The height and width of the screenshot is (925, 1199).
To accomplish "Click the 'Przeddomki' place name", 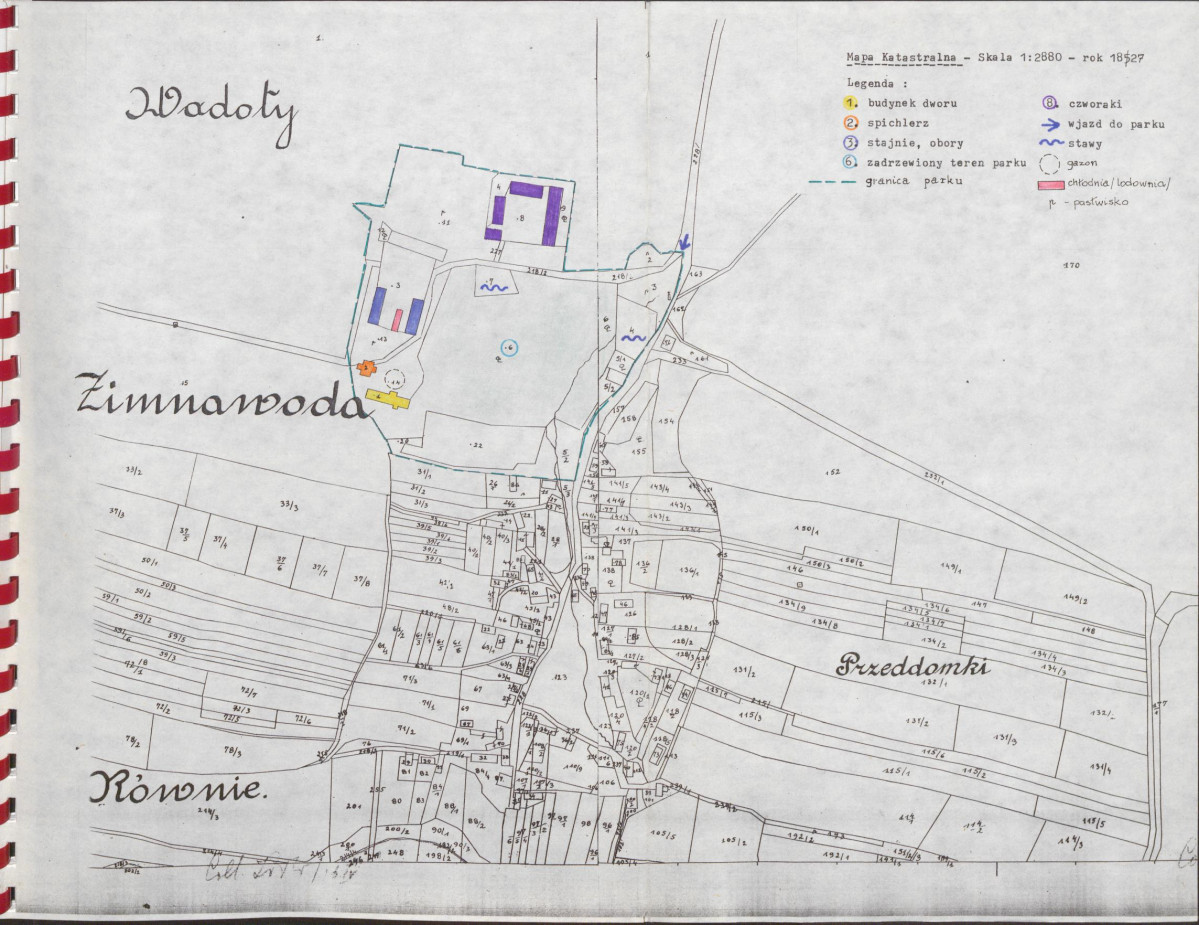I will (912, 666).
